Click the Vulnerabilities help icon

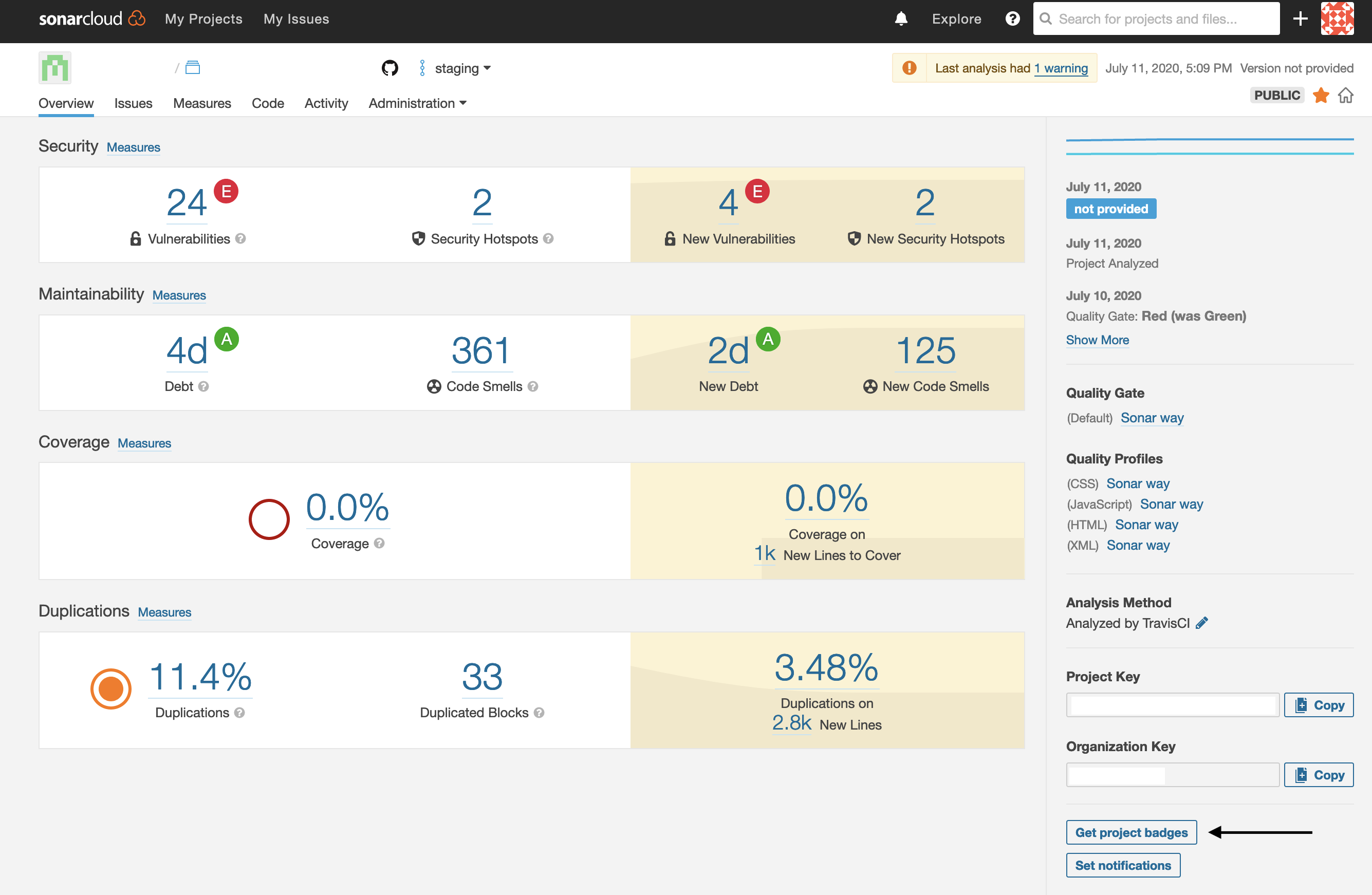coord(241,238)
